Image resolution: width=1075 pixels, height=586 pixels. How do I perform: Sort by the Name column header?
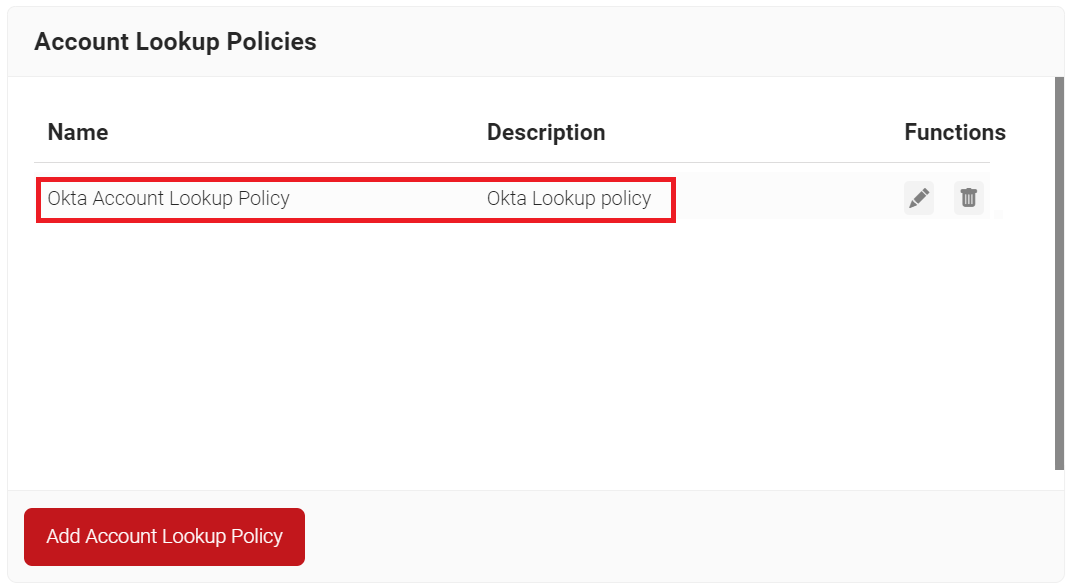coord(78,132)
